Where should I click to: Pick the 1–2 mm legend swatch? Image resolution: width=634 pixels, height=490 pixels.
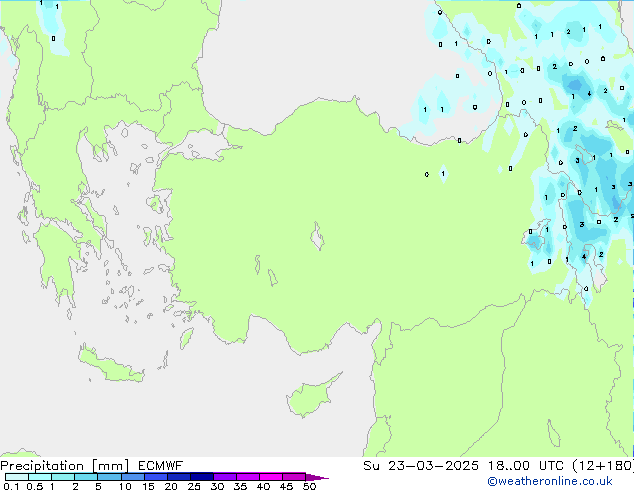63,477
